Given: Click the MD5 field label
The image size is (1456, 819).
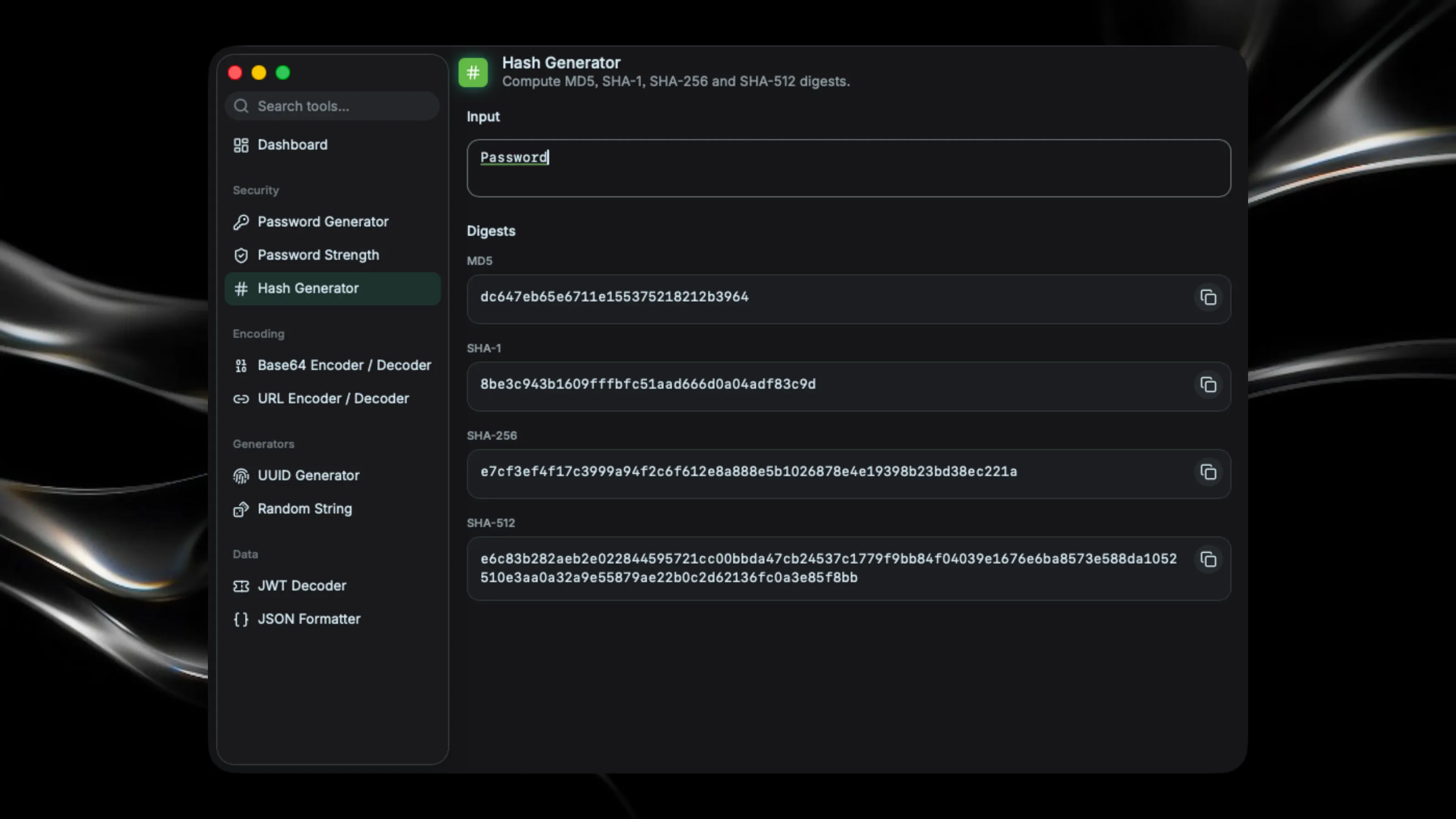Looking at the screenshot, I should (x=479, y=261).
